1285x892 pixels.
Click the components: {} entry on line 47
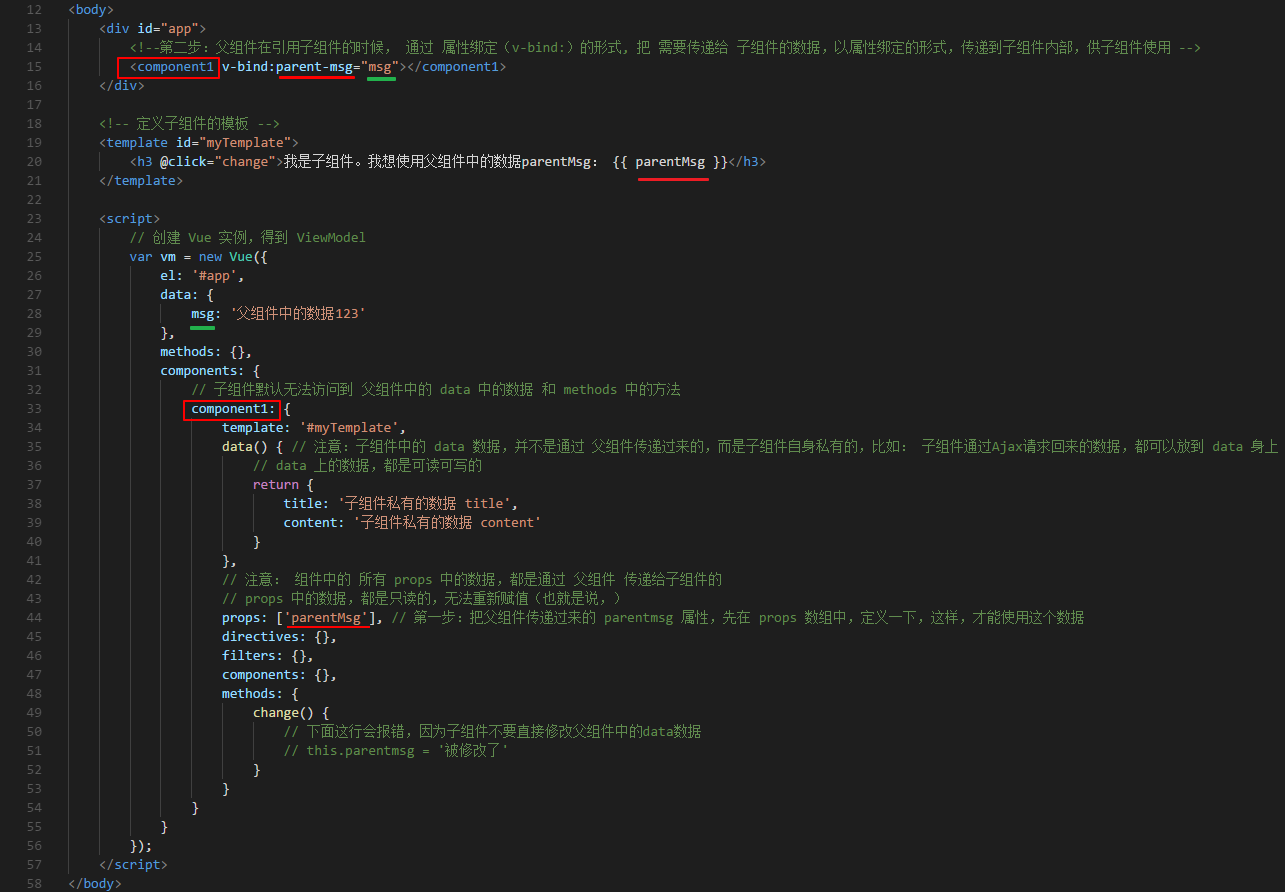tap(279, 675)
